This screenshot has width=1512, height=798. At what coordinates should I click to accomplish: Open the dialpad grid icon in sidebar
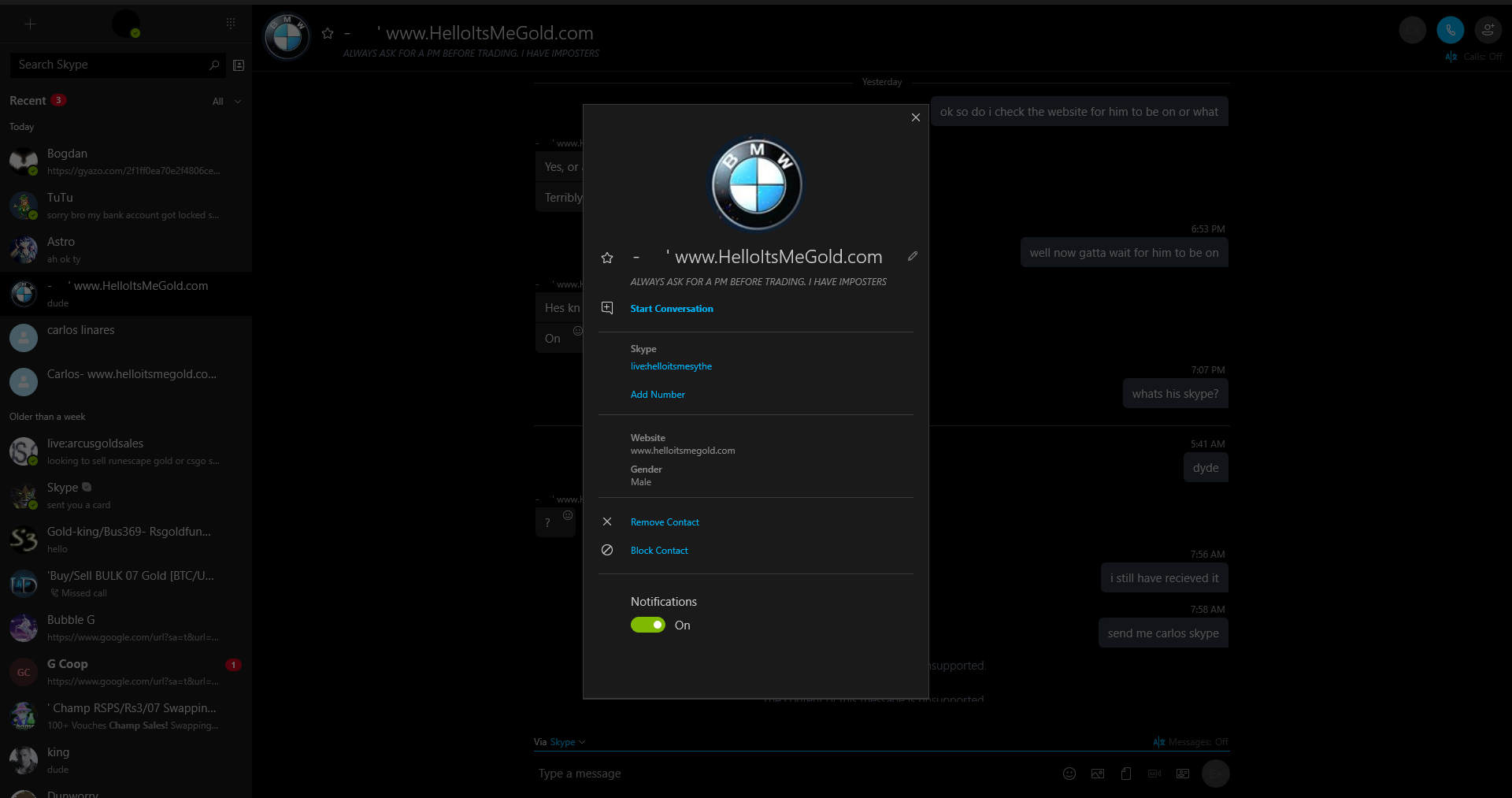[231, 24]
